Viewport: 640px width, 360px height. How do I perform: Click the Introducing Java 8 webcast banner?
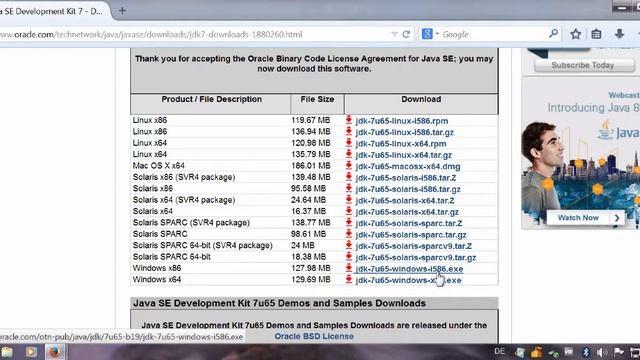point(581,153)
